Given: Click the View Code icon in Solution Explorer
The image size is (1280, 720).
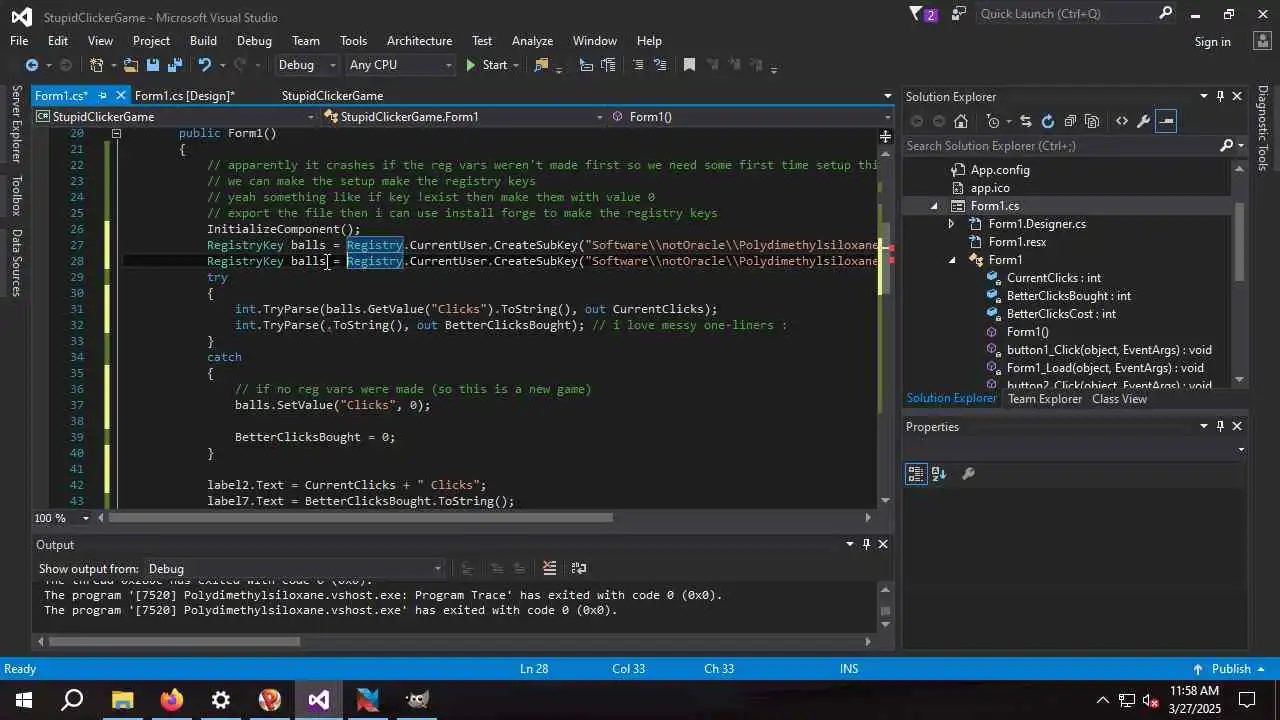Looking at the screenshot, I should pyautogui.click(x=1122, y=121).
